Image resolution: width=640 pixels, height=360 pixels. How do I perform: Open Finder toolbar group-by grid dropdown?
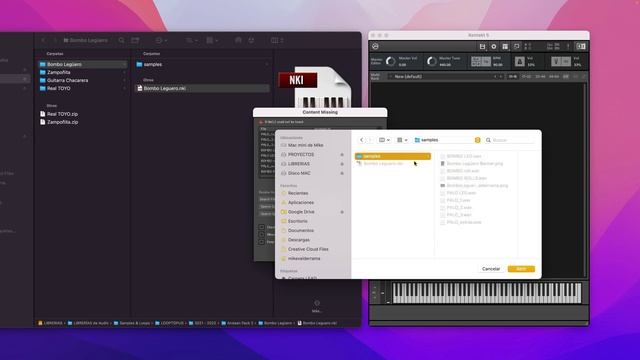(212, 40)
